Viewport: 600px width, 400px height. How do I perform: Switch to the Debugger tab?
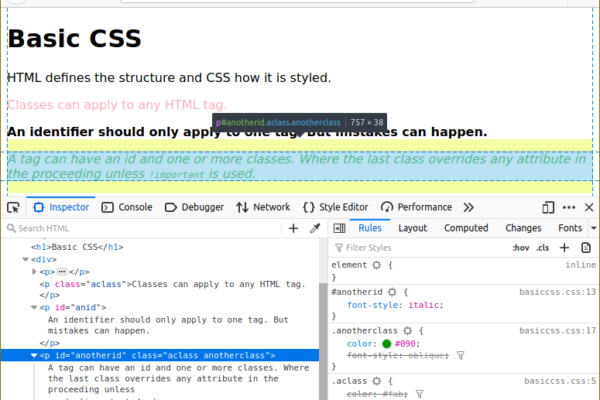coord(194,207)
